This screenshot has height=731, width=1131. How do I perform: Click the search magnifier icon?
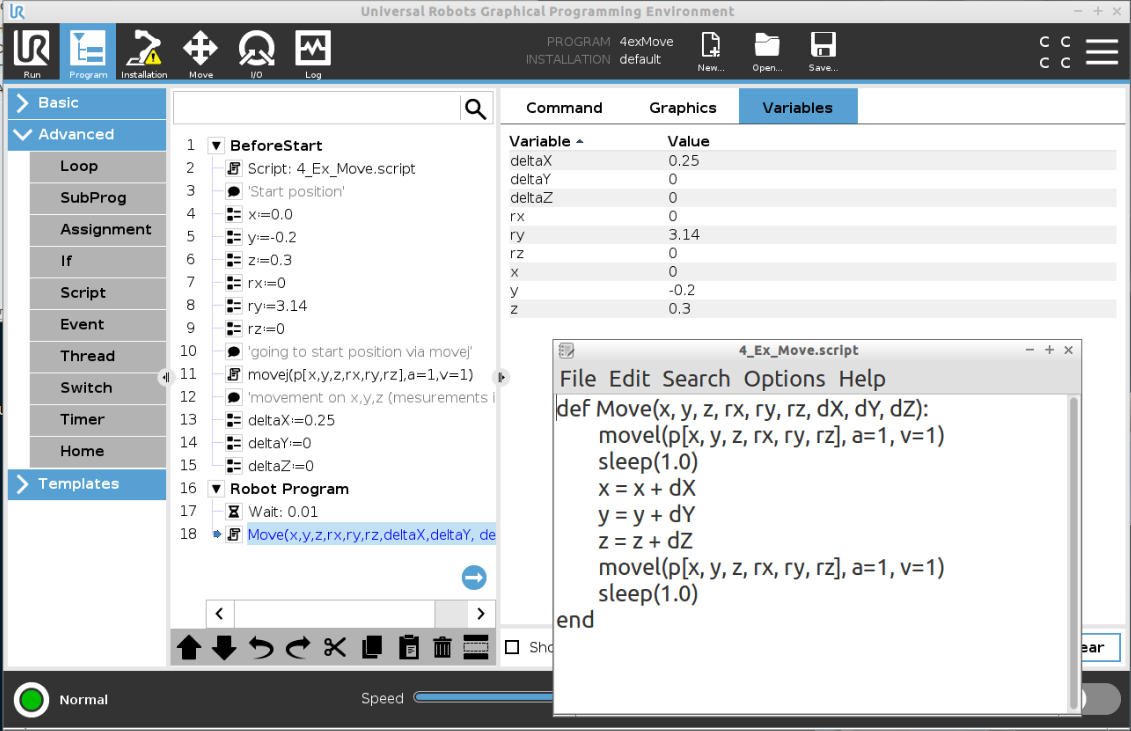tap(475, 109)
